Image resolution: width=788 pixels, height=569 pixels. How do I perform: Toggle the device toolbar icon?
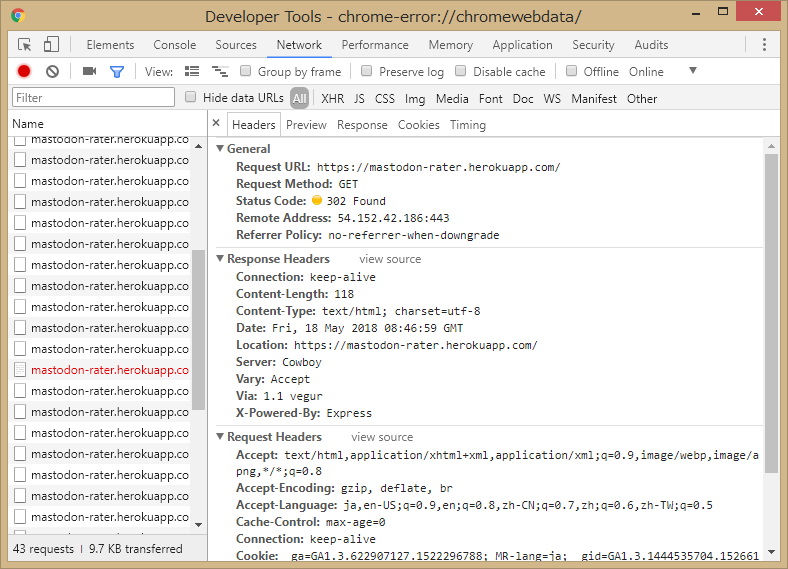tap(51, 45)
